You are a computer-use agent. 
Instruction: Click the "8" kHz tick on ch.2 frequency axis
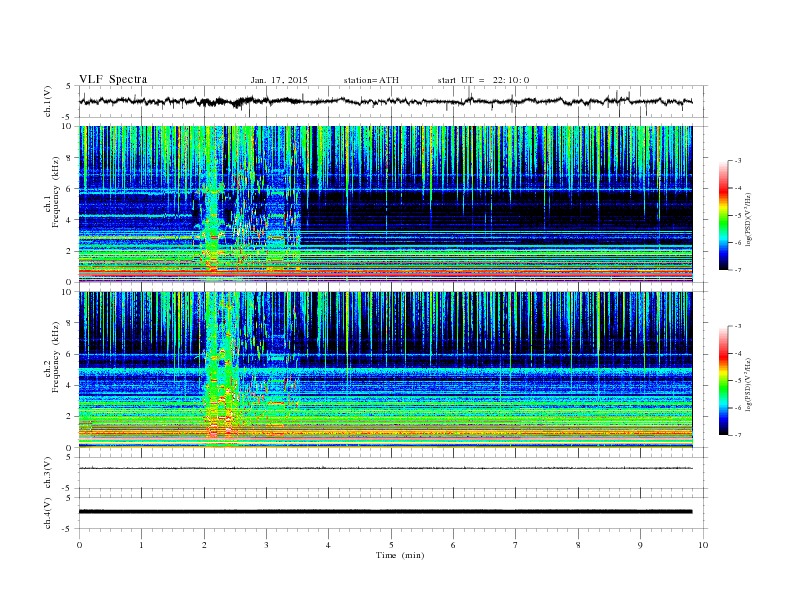(70, 323)
